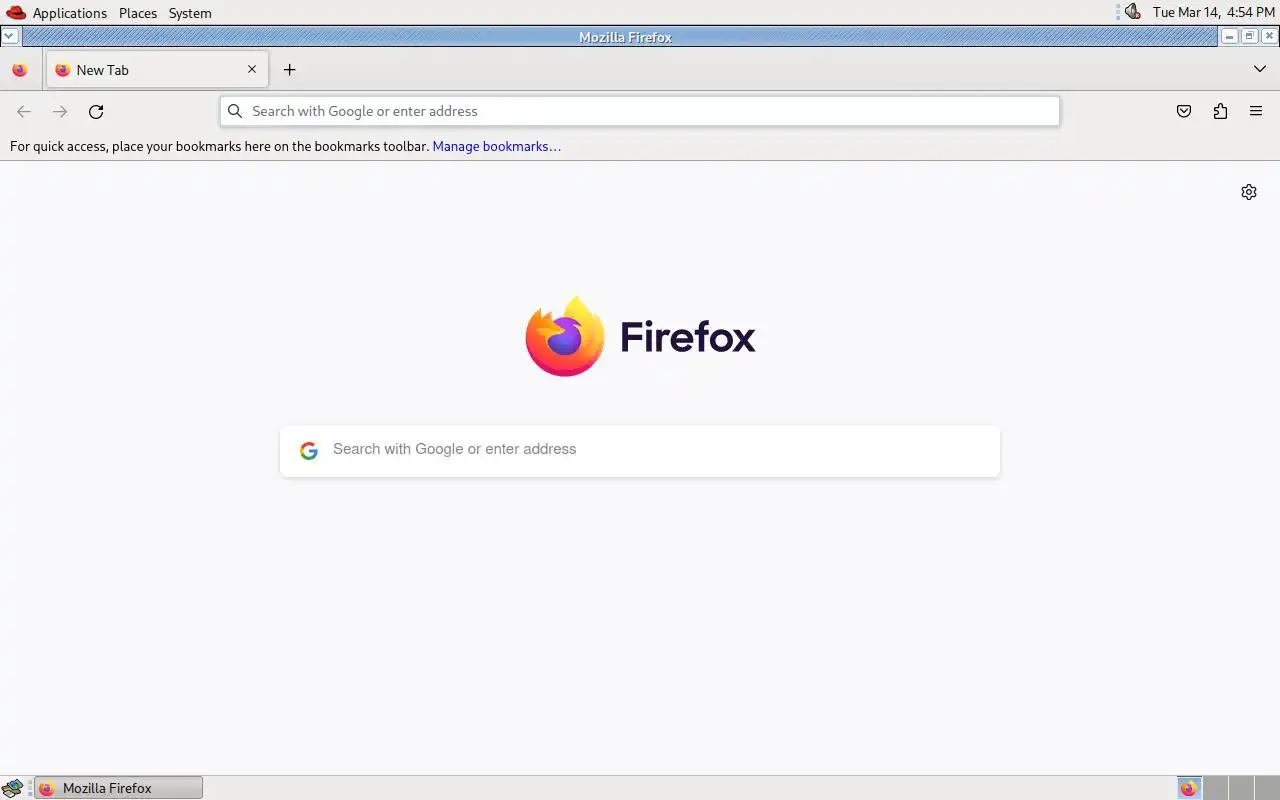Viewport: 1280px width, 800px height.
Task: Click the Firefox View pinned tab icon
Action: tap(19, 70)
